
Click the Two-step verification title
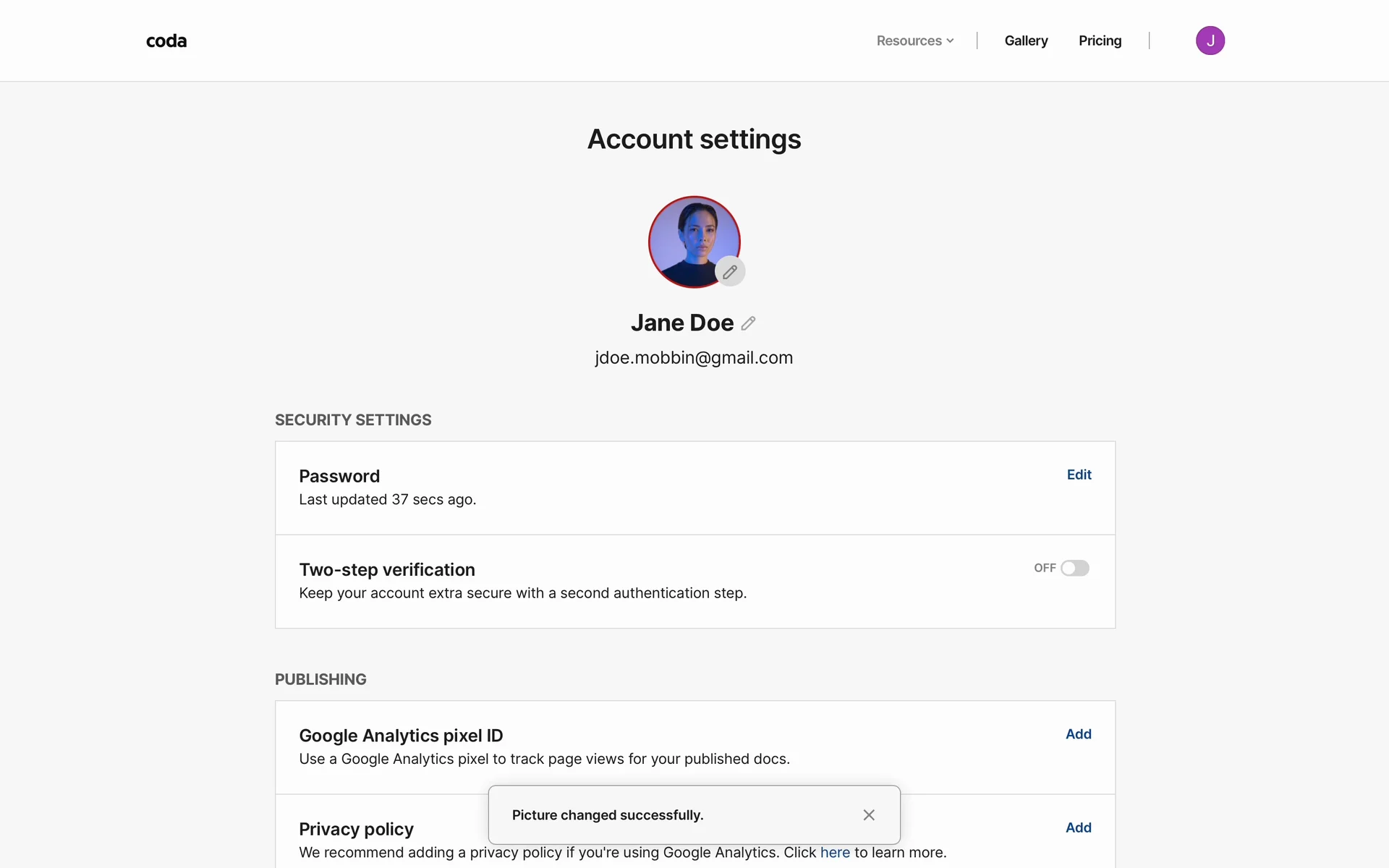click(387, 570)
